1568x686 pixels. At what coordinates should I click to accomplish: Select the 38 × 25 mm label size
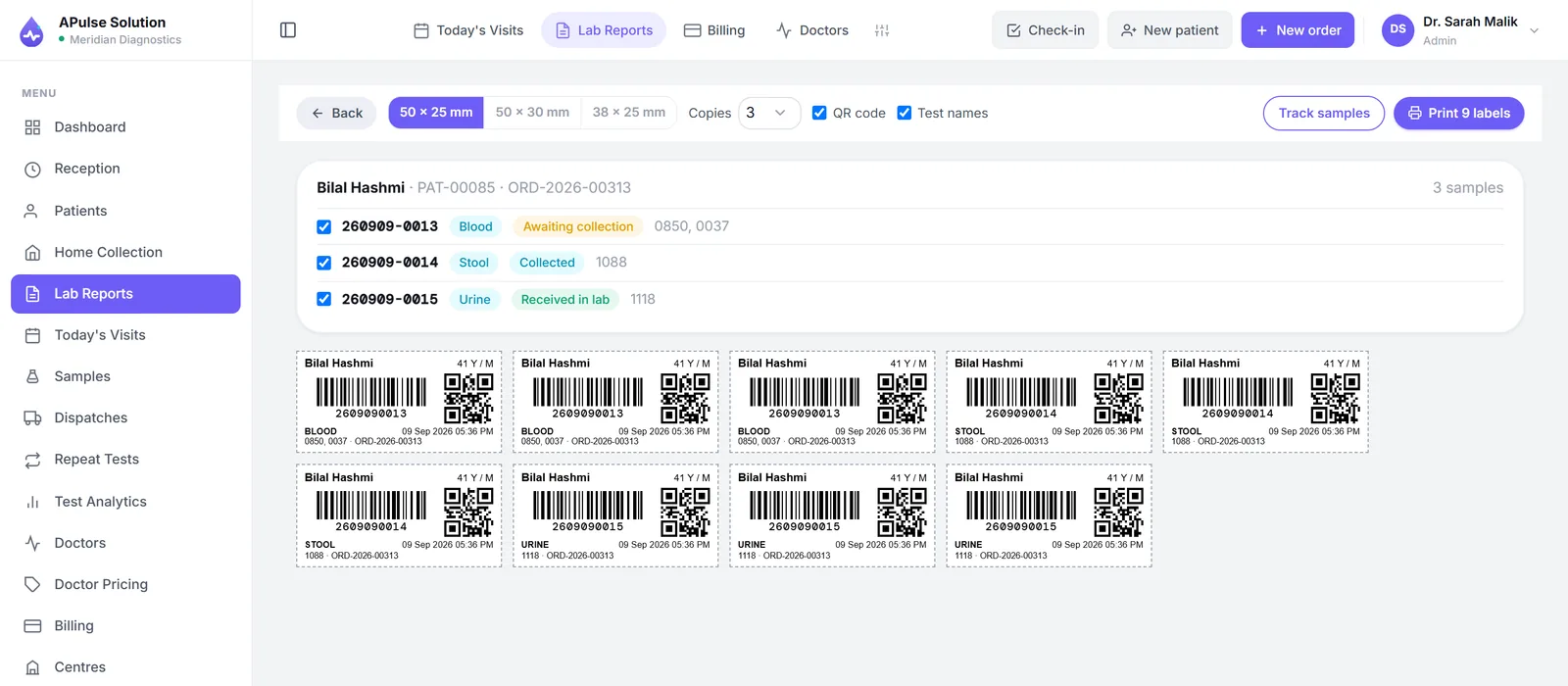point(629,113)
